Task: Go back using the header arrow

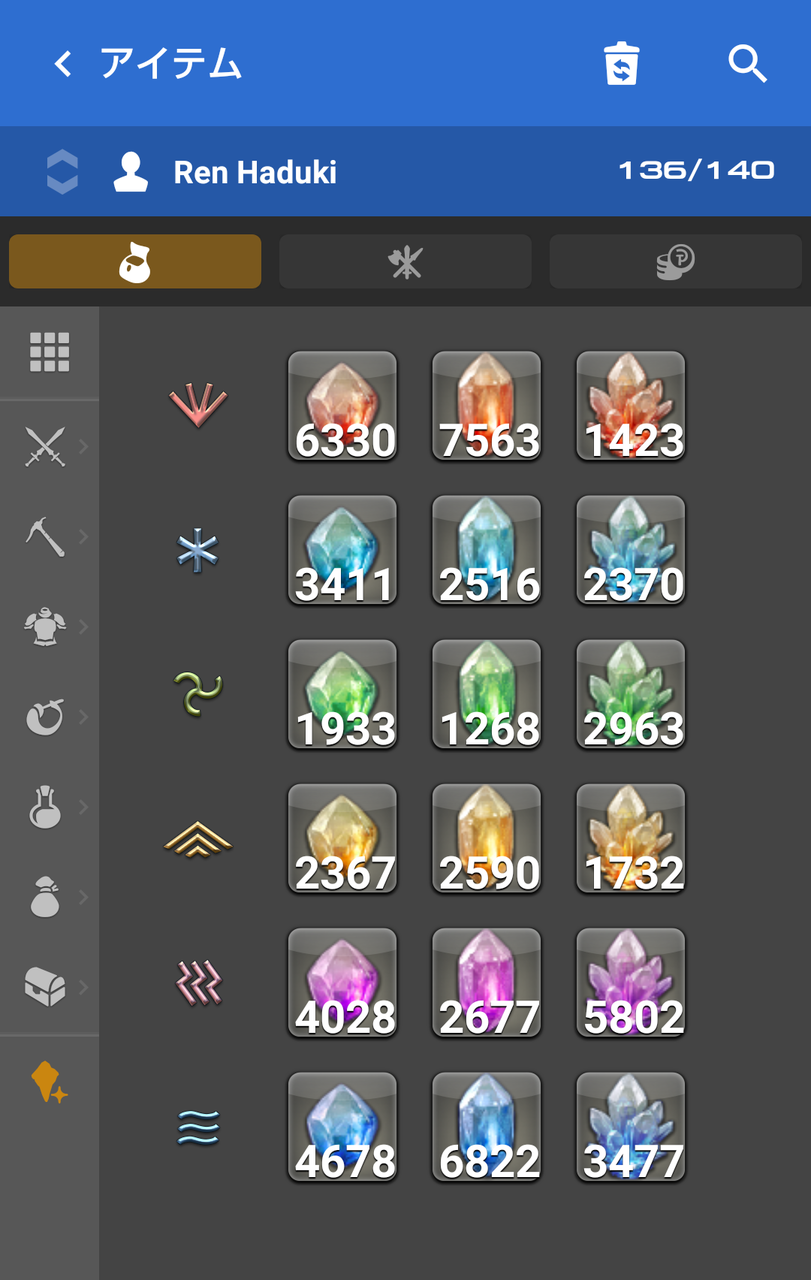Action: (63, 65)
